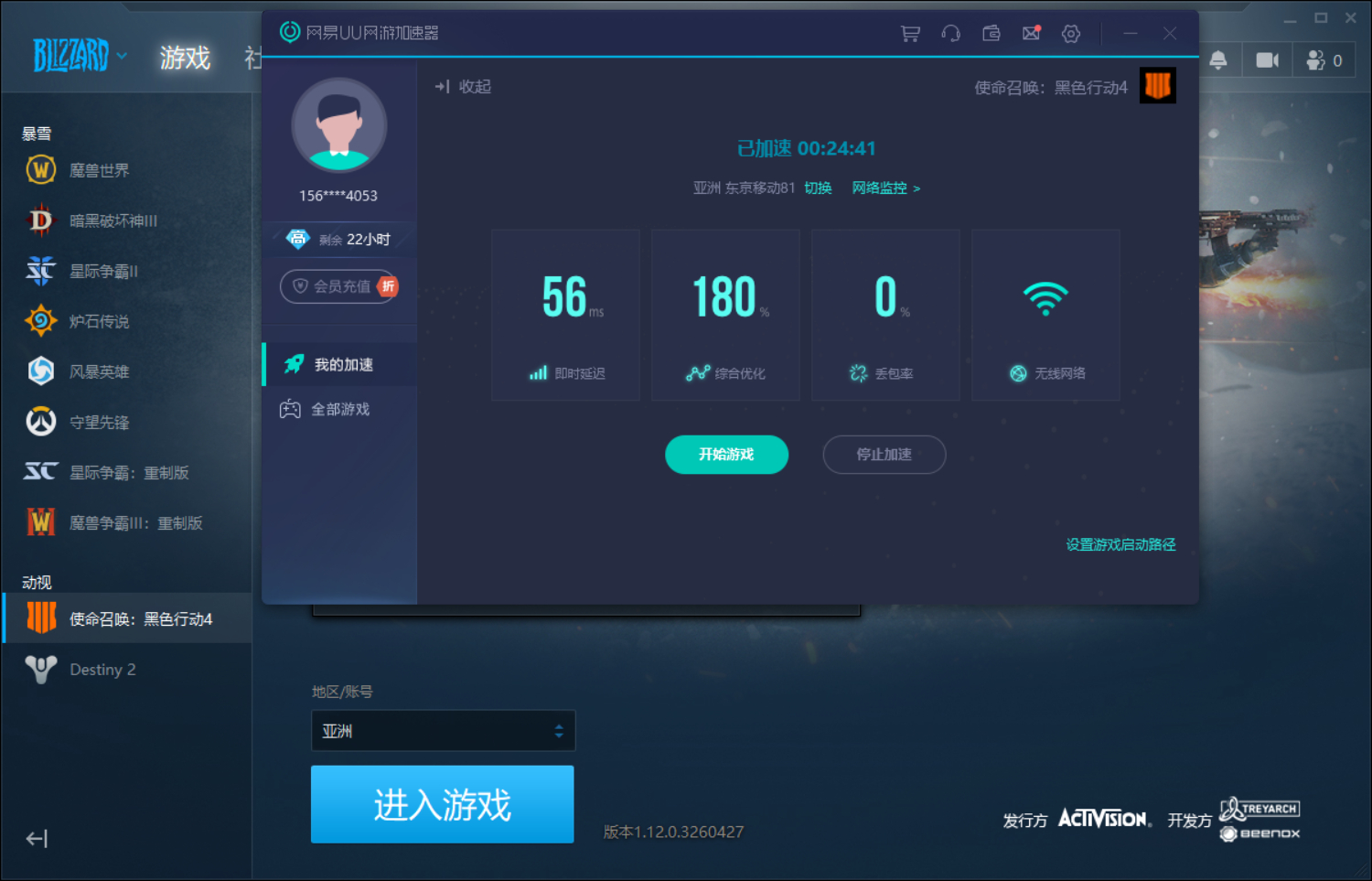Open UU accelerator settings gear

1071,34
